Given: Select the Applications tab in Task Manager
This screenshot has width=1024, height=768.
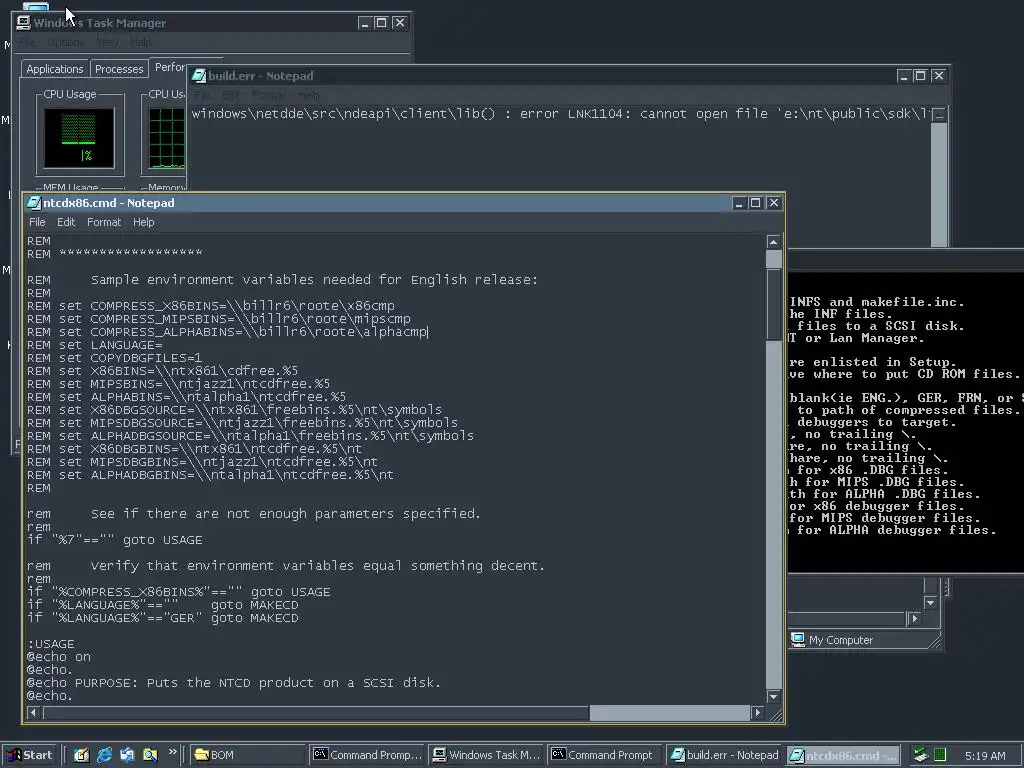Looking at the screenshot, I should (x=55, y=69).
